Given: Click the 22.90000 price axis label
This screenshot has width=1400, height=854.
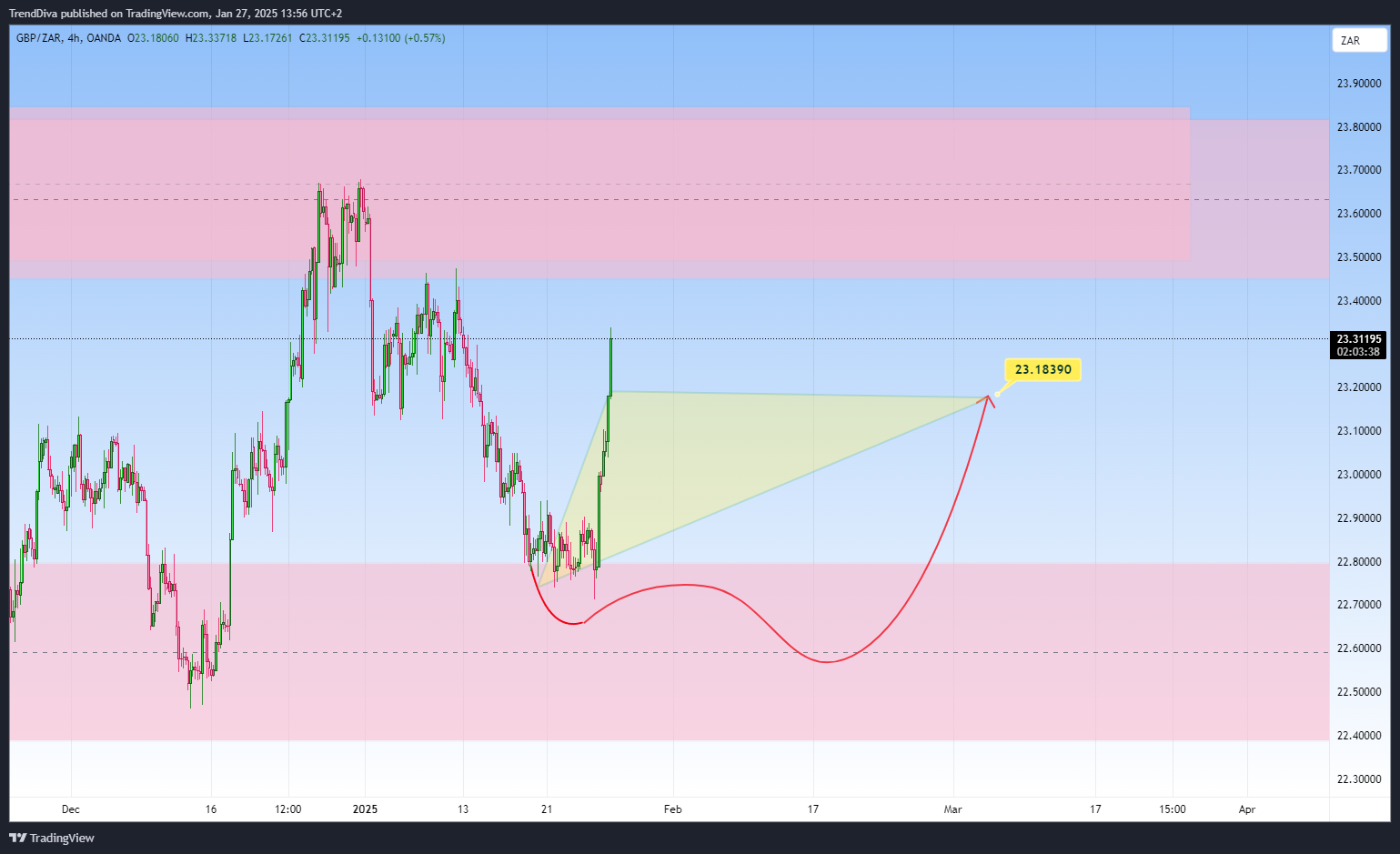Looking at the screenshot, I should pyautogui.click(x=1358, y=518).
